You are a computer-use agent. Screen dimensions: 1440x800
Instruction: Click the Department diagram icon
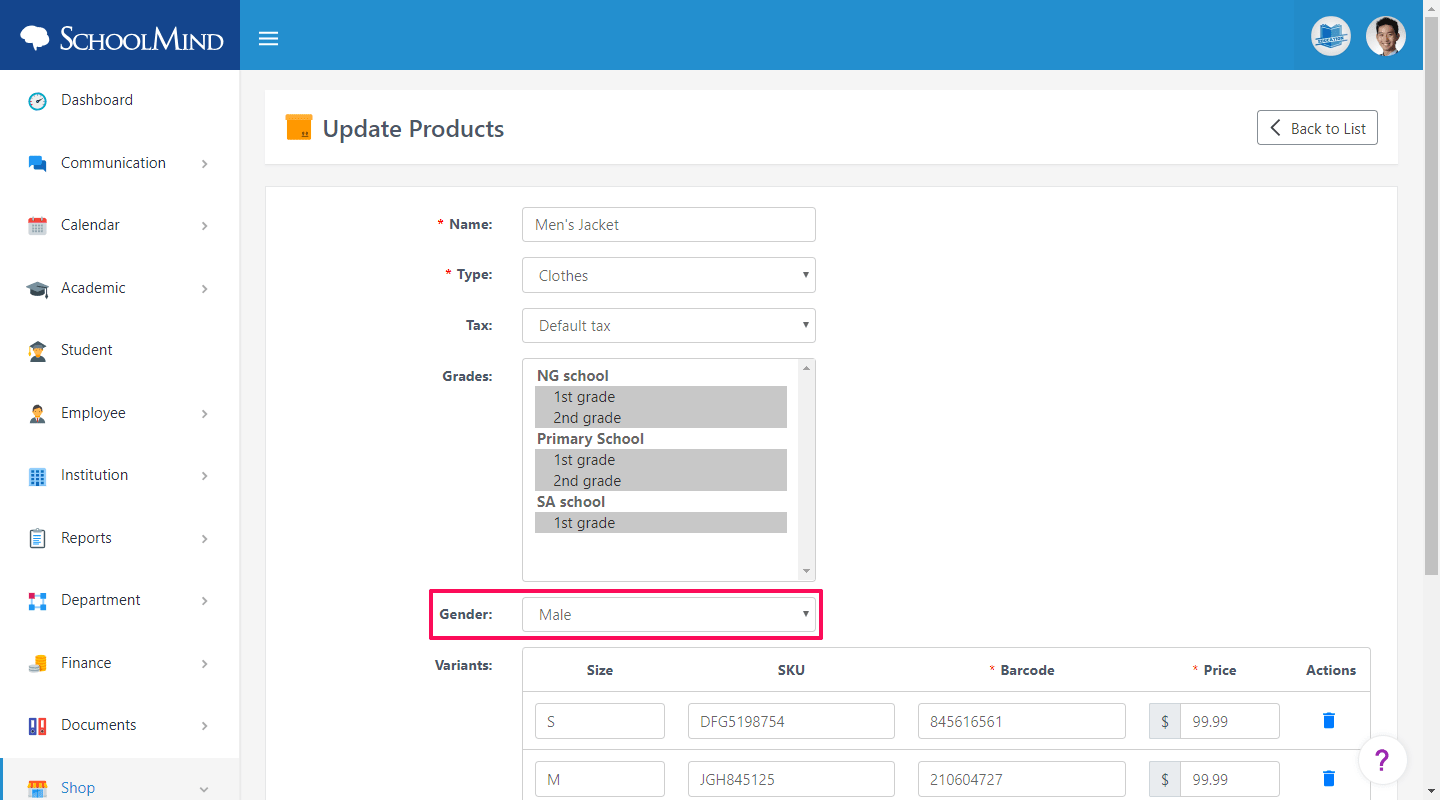pyautogui.click(x=37, y=601)
